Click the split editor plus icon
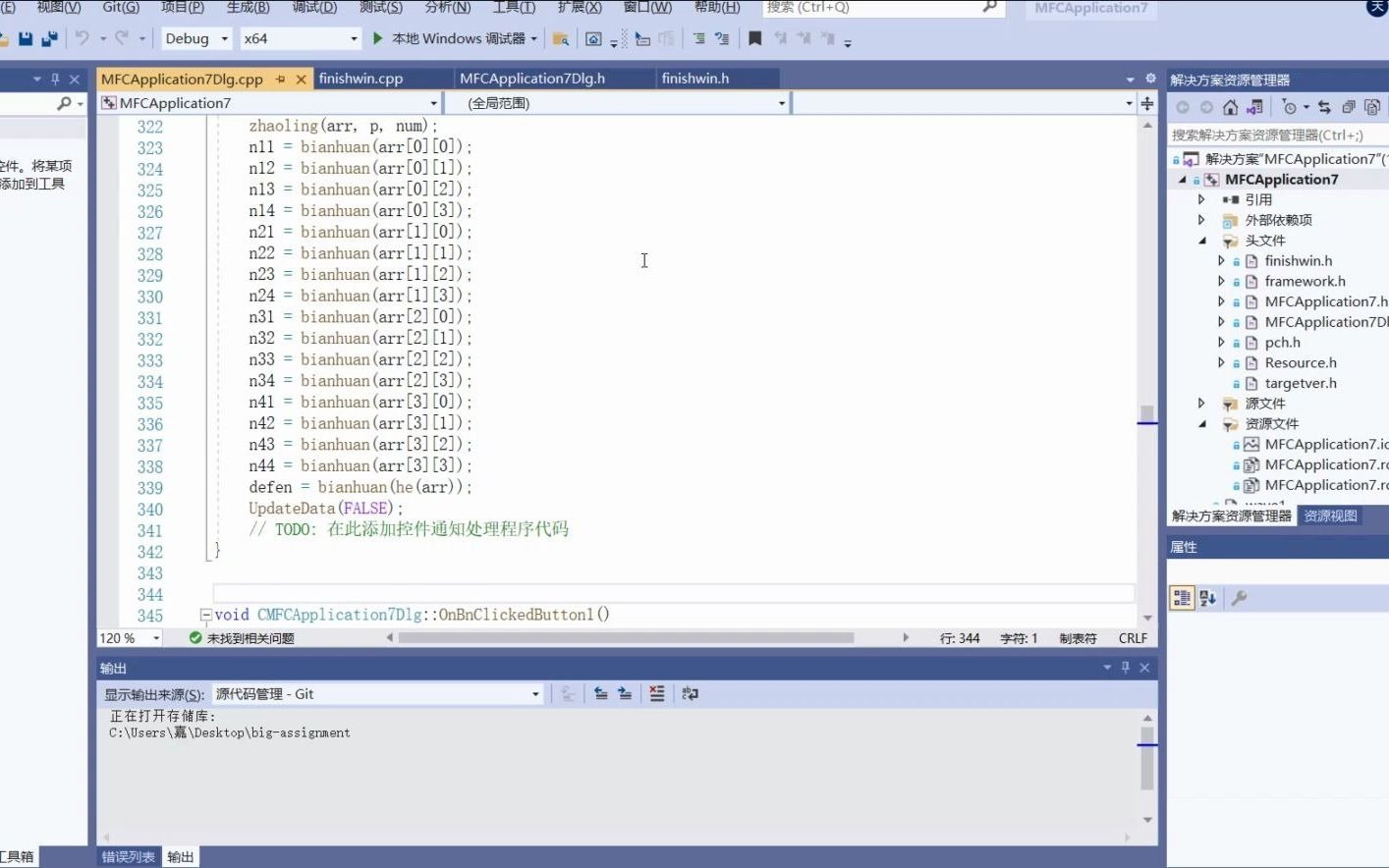 pos(1146,103)
